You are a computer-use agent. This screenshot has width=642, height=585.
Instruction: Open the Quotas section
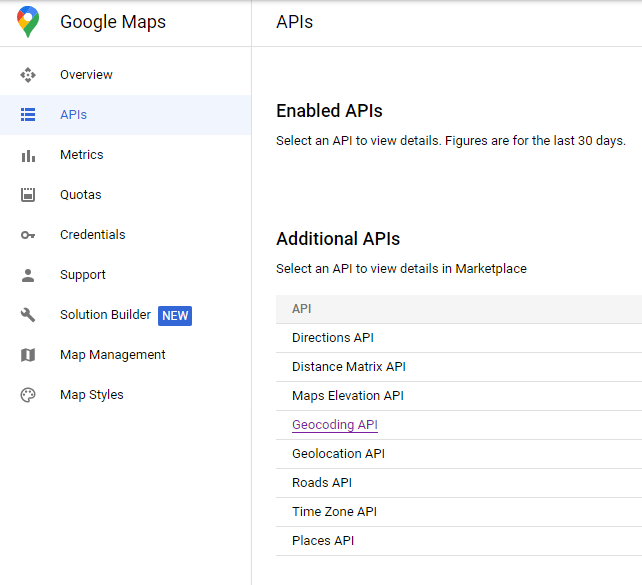click(125, 195)
